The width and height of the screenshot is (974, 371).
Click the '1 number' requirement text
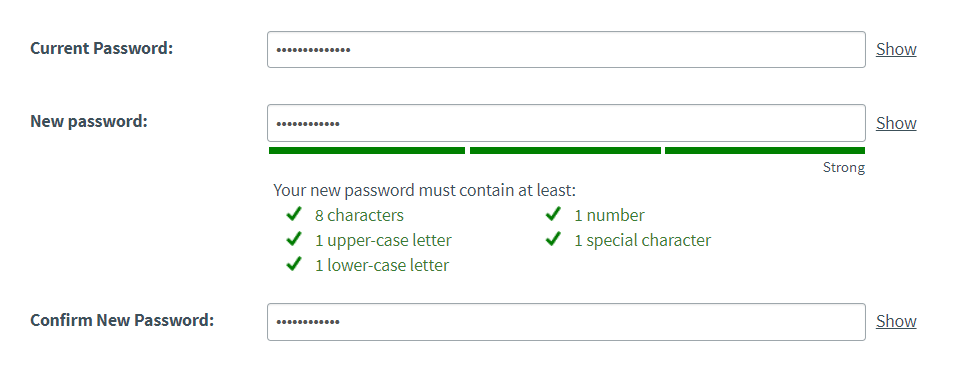coord(609,216)
